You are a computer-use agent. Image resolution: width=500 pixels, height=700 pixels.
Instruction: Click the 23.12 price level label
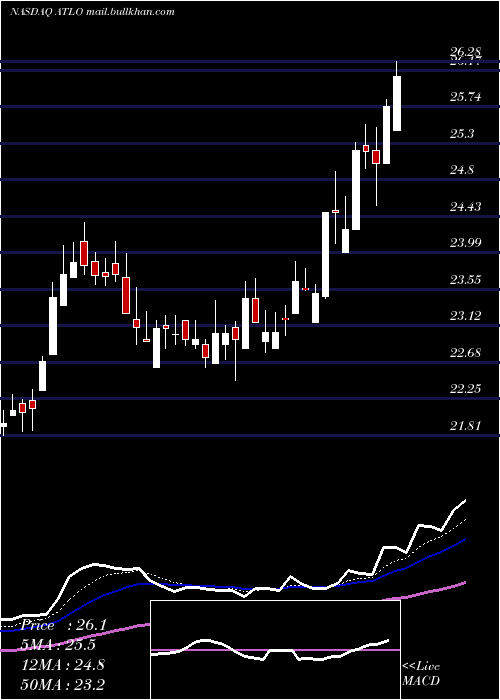[x=466, y=316]
